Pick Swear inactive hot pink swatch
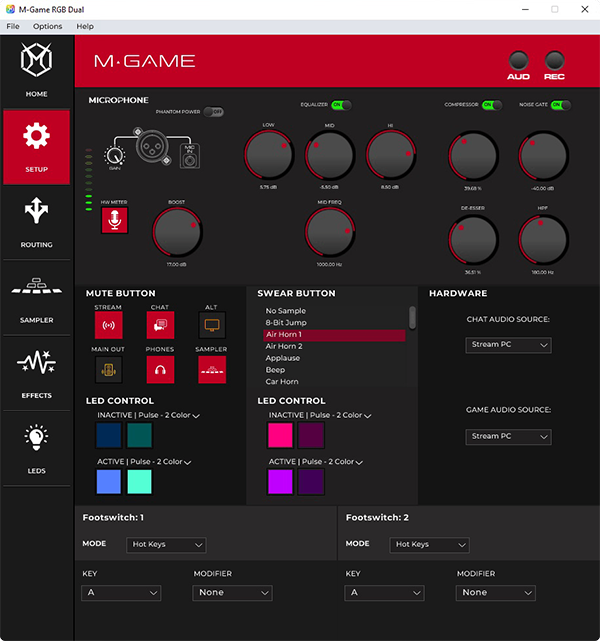Image resolution: width=600 pixels, height=641 pixels. tap(280, 435)
